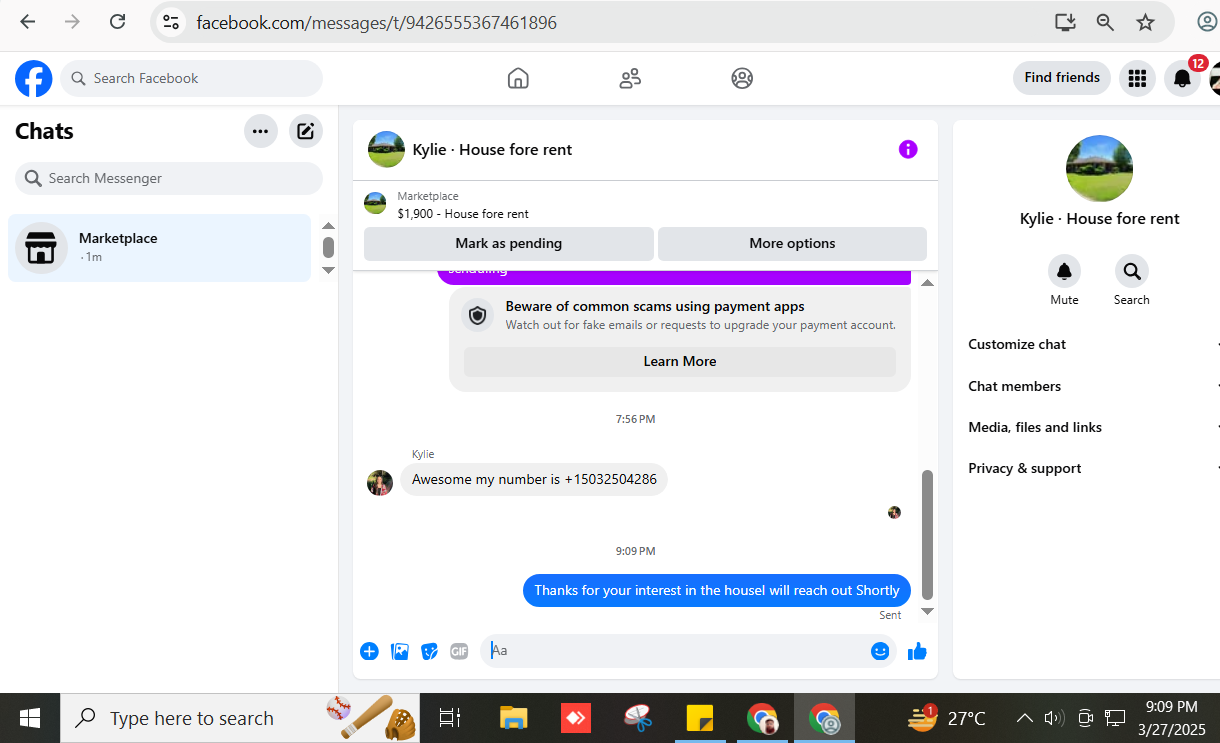The width and height of the screenshot is (1220, 743).
Task: Start a new message with compose icon
Action: point(306,131)
